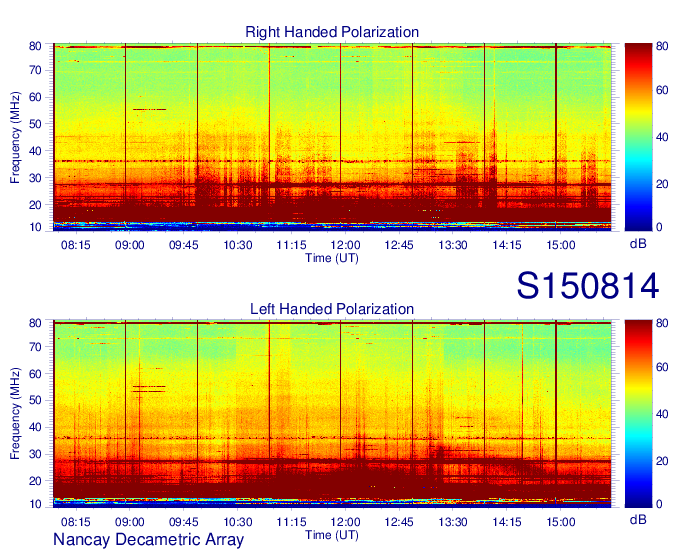
Task: Click 80 dB label on Left Handed color bar
Action: point(662,323)
